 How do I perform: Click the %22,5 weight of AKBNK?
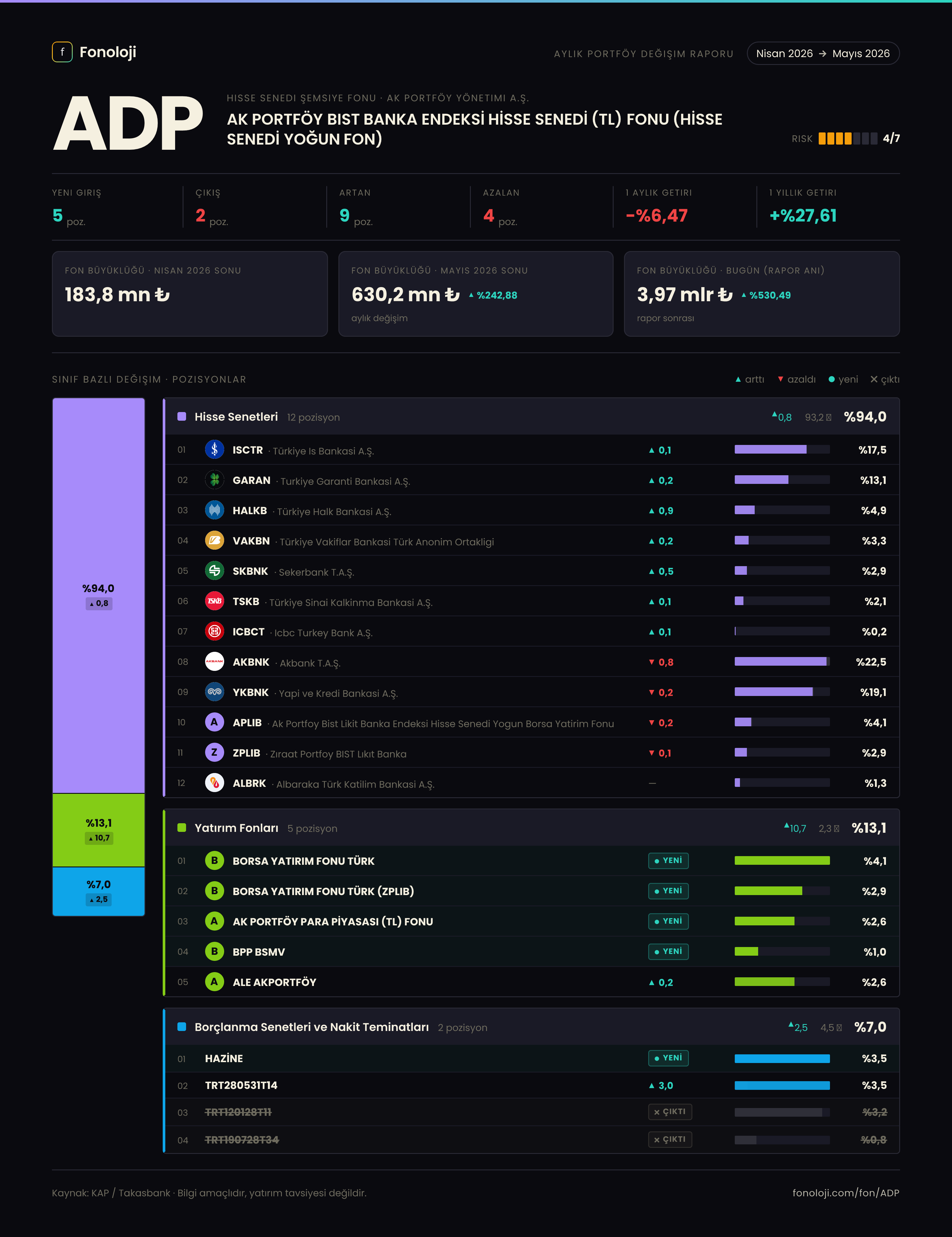point(871,662)
